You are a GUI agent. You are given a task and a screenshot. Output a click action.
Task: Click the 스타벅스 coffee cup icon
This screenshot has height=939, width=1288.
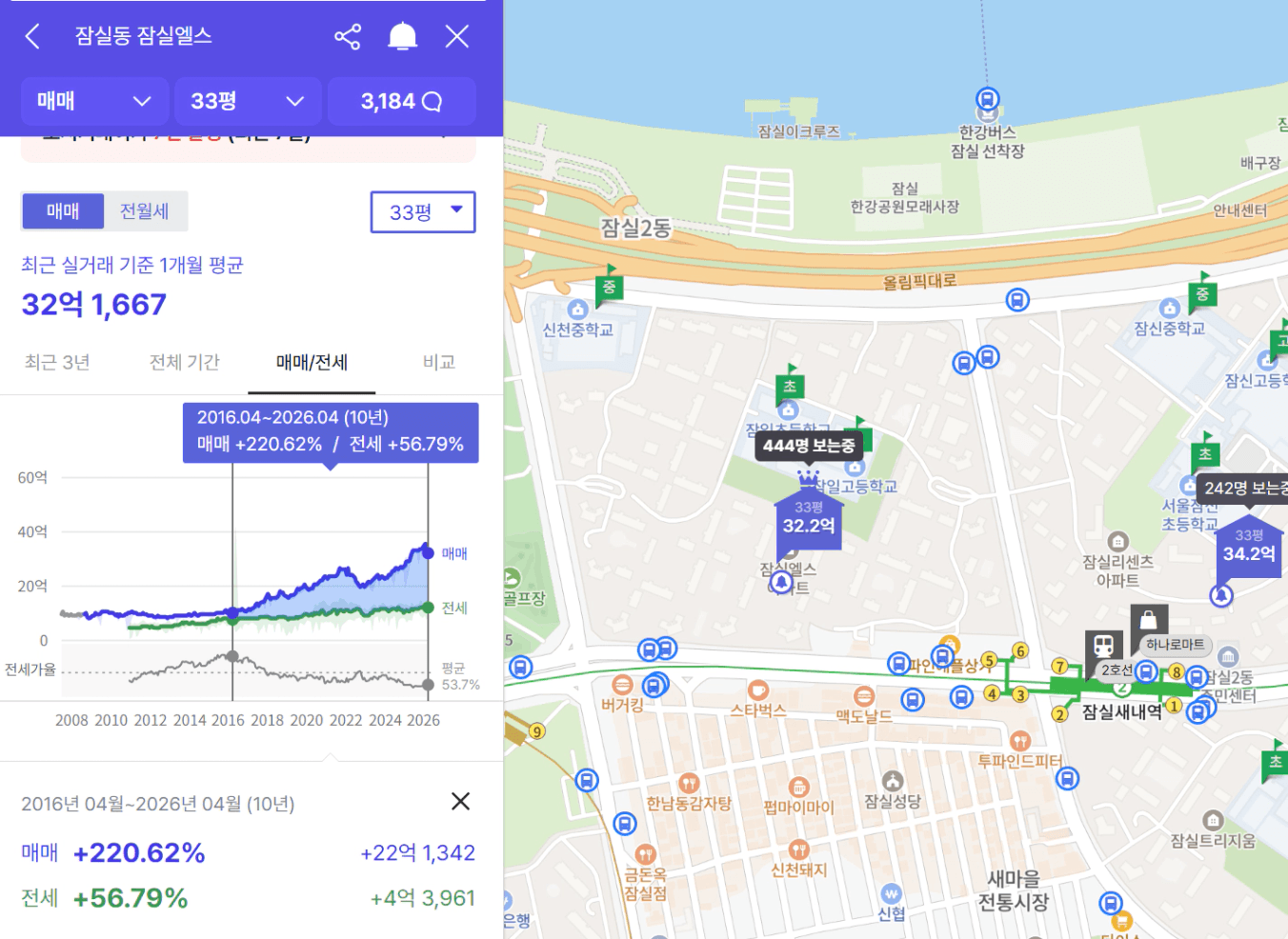(x=758, y=689)
